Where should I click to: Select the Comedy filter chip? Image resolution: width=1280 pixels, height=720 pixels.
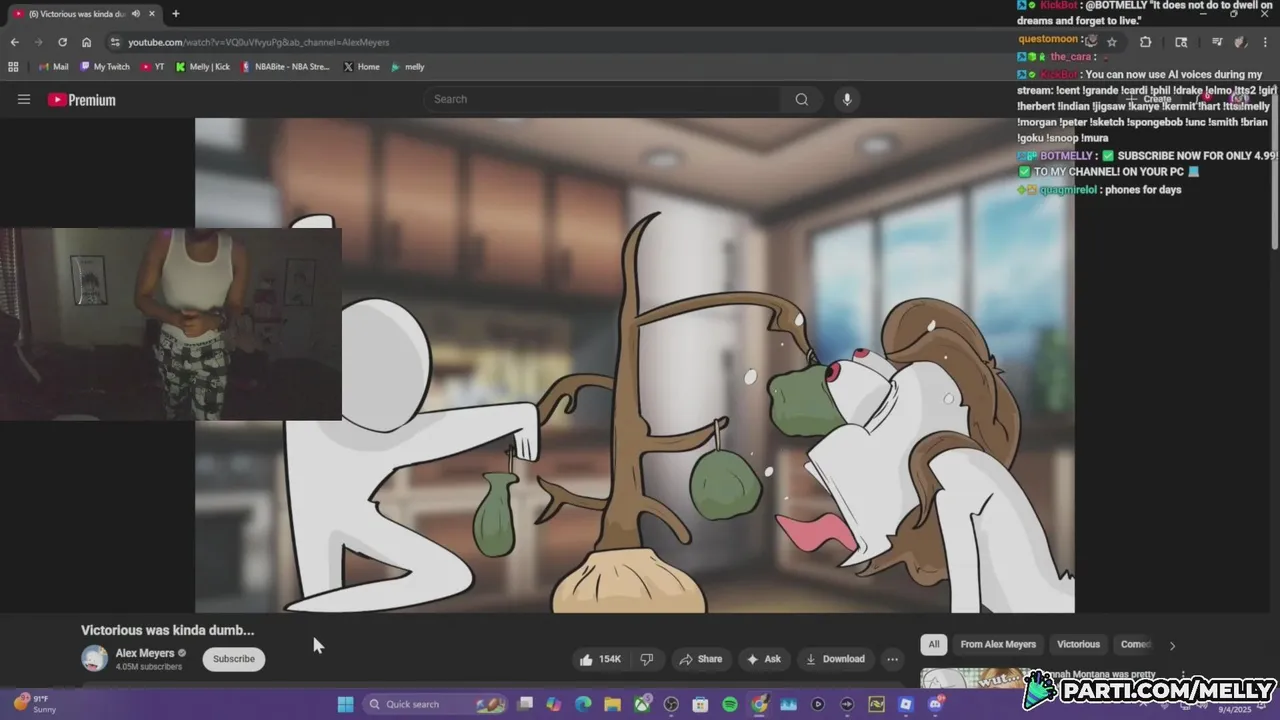[1136, 644]
